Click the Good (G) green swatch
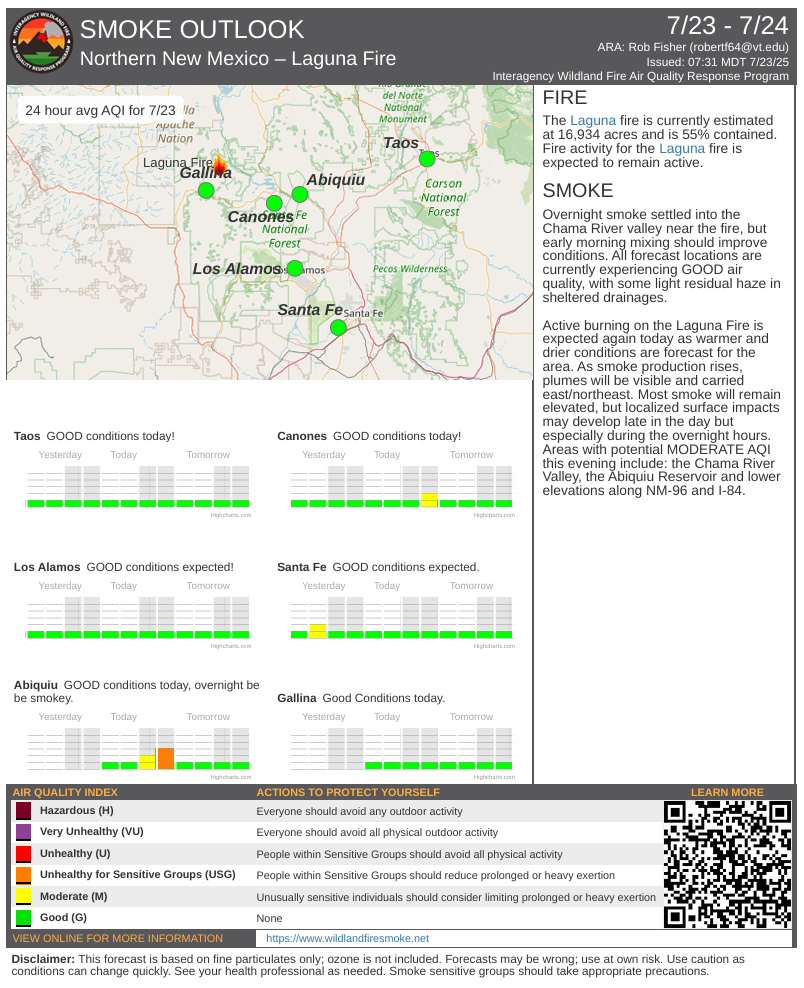The height and width of the screenshot is (988, 804). pyautogui.click(x=24, y=918)
